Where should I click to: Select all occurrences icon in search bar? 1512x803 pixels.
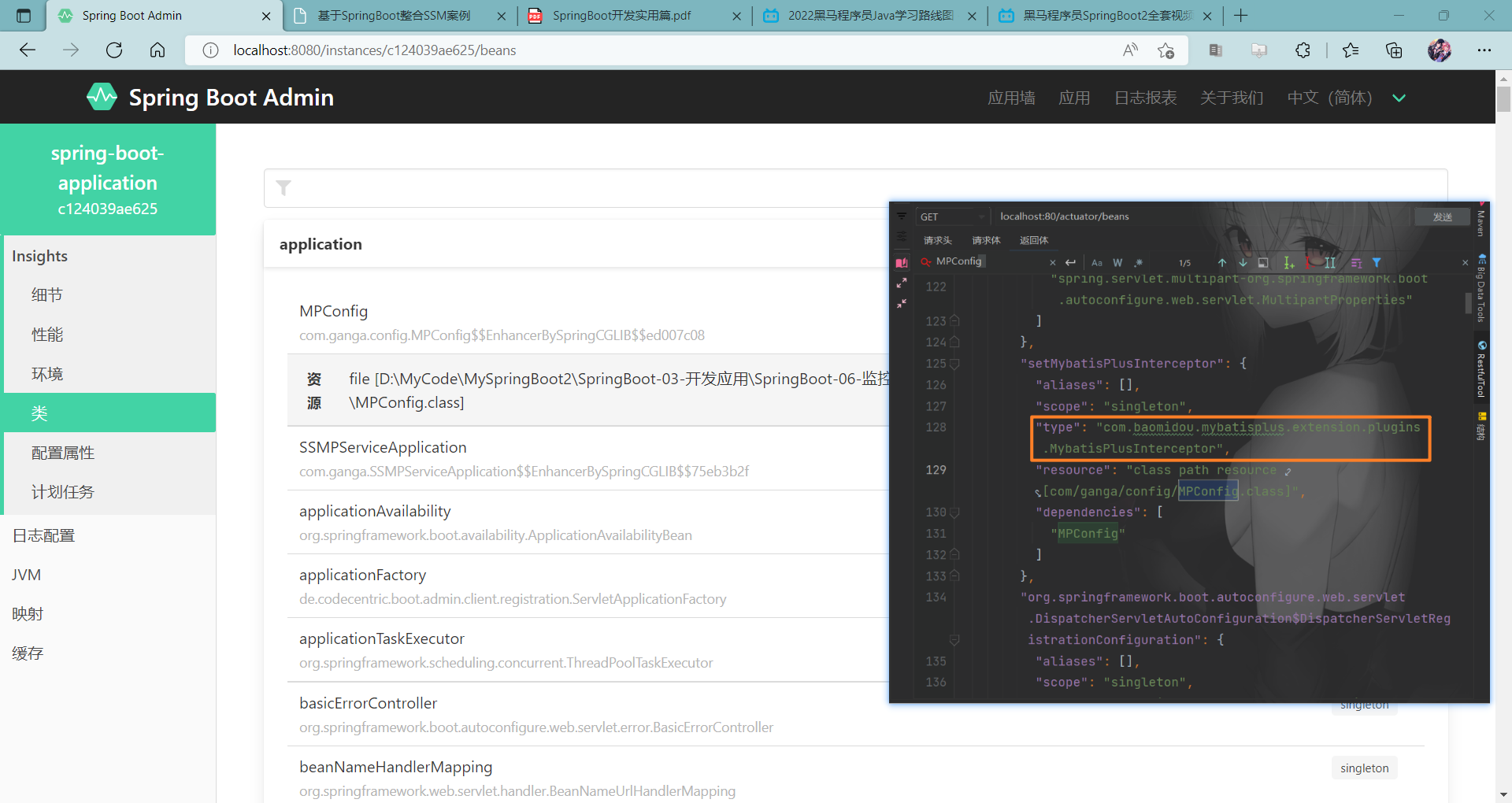(1330, 262)
